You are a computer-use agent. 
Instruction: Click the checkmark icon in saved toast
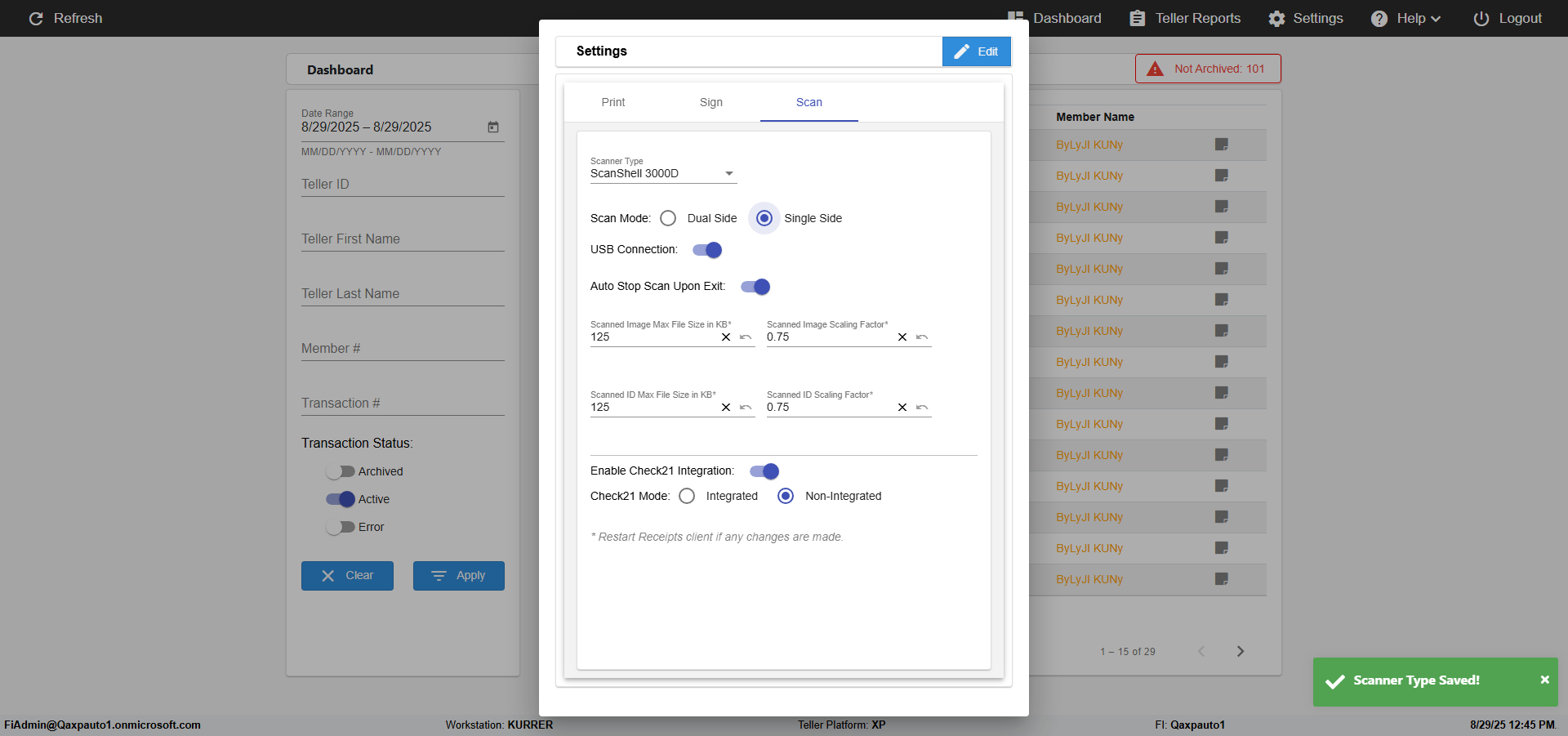[1335, 681]
